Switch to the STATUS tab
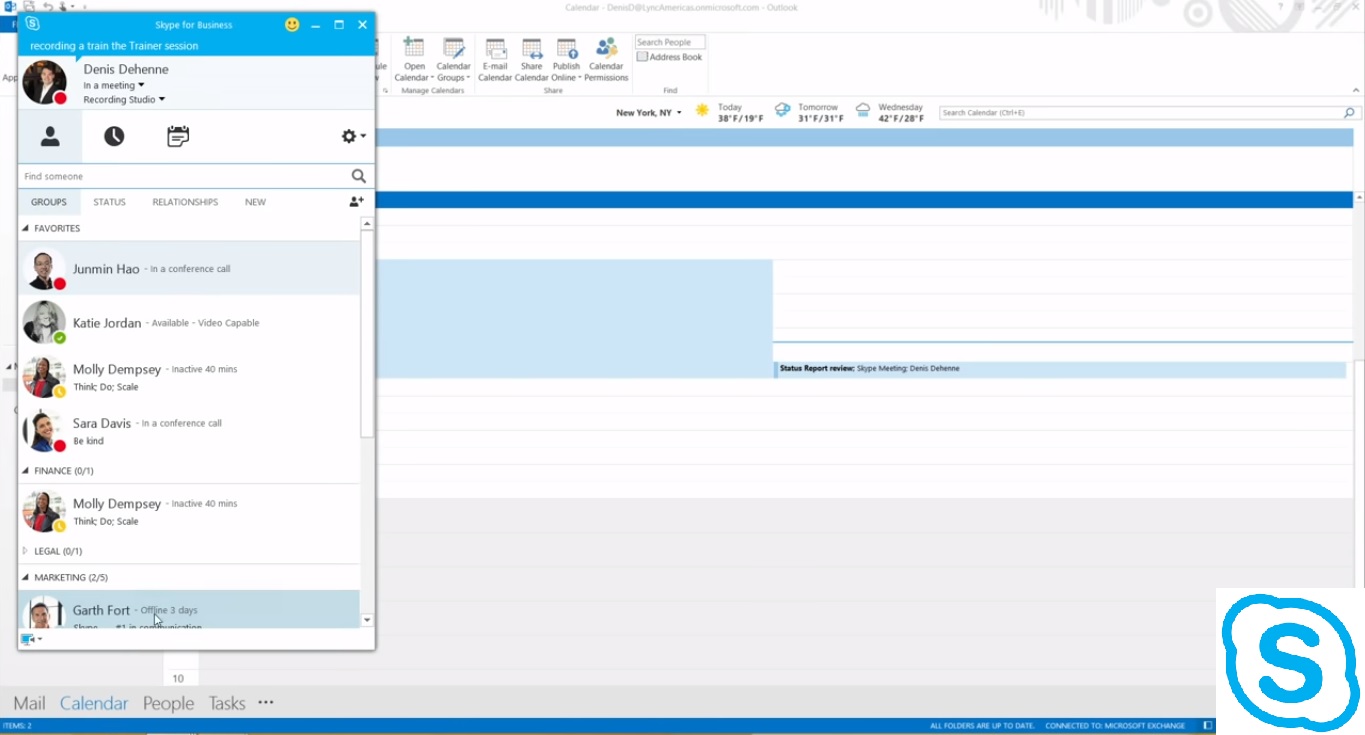The height and width of the screenshot is (735, 1365). tap(109, 202)
